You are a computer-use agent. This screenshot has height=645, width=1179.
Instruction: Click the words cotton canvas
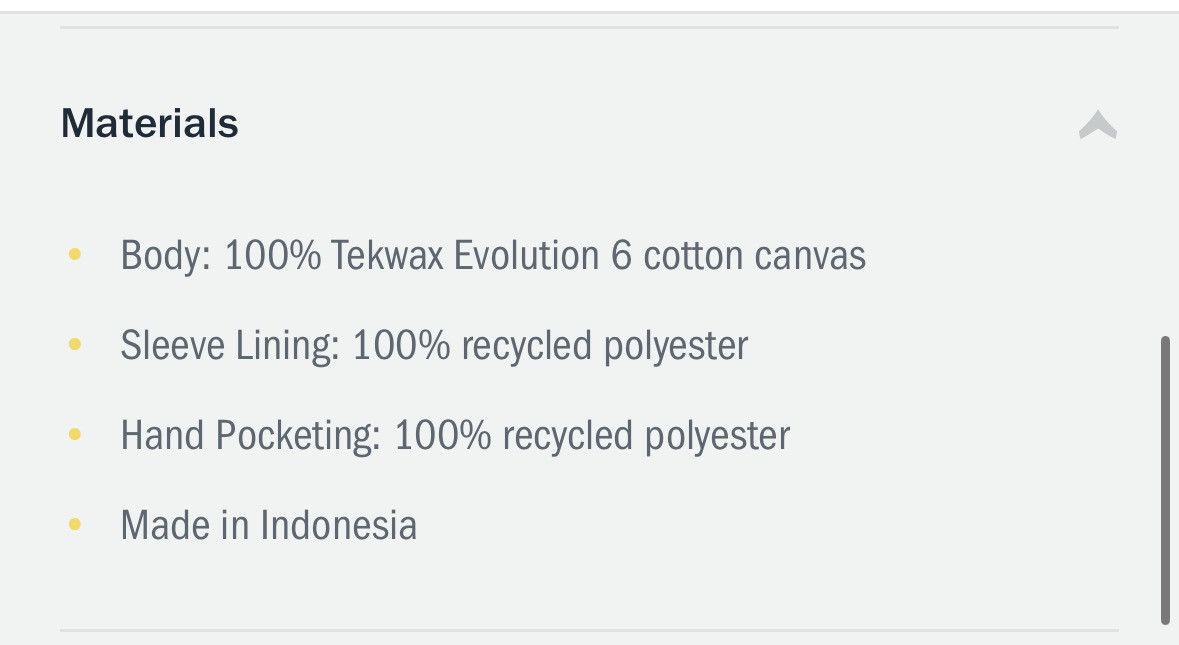pyautogui.click(x=755, y=256)
